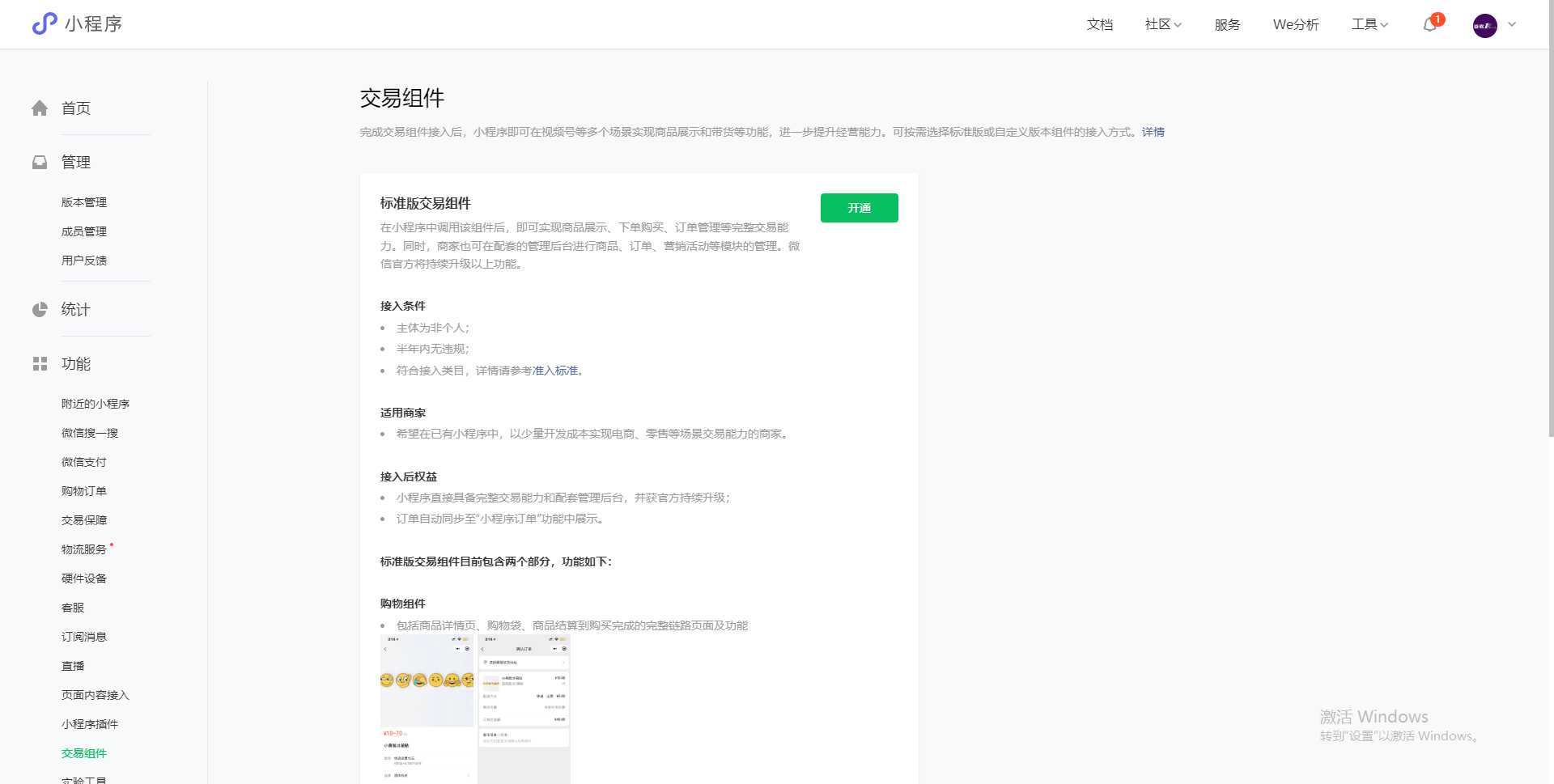Click the 购物组件 heading
The height and width of the screenshot is (784, 1554).
403,604
